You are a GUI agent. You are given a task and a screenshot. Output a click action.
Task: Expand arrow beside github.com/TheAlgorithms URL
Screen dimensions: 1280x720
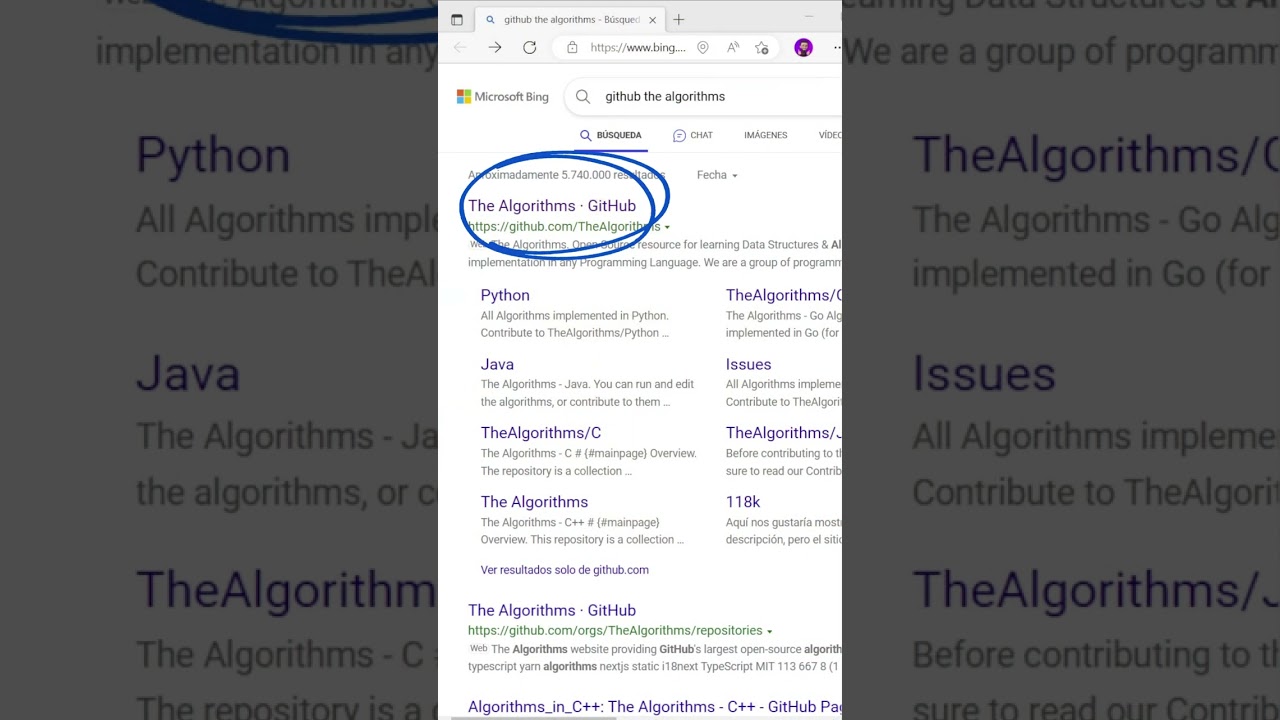pos(667,227)
